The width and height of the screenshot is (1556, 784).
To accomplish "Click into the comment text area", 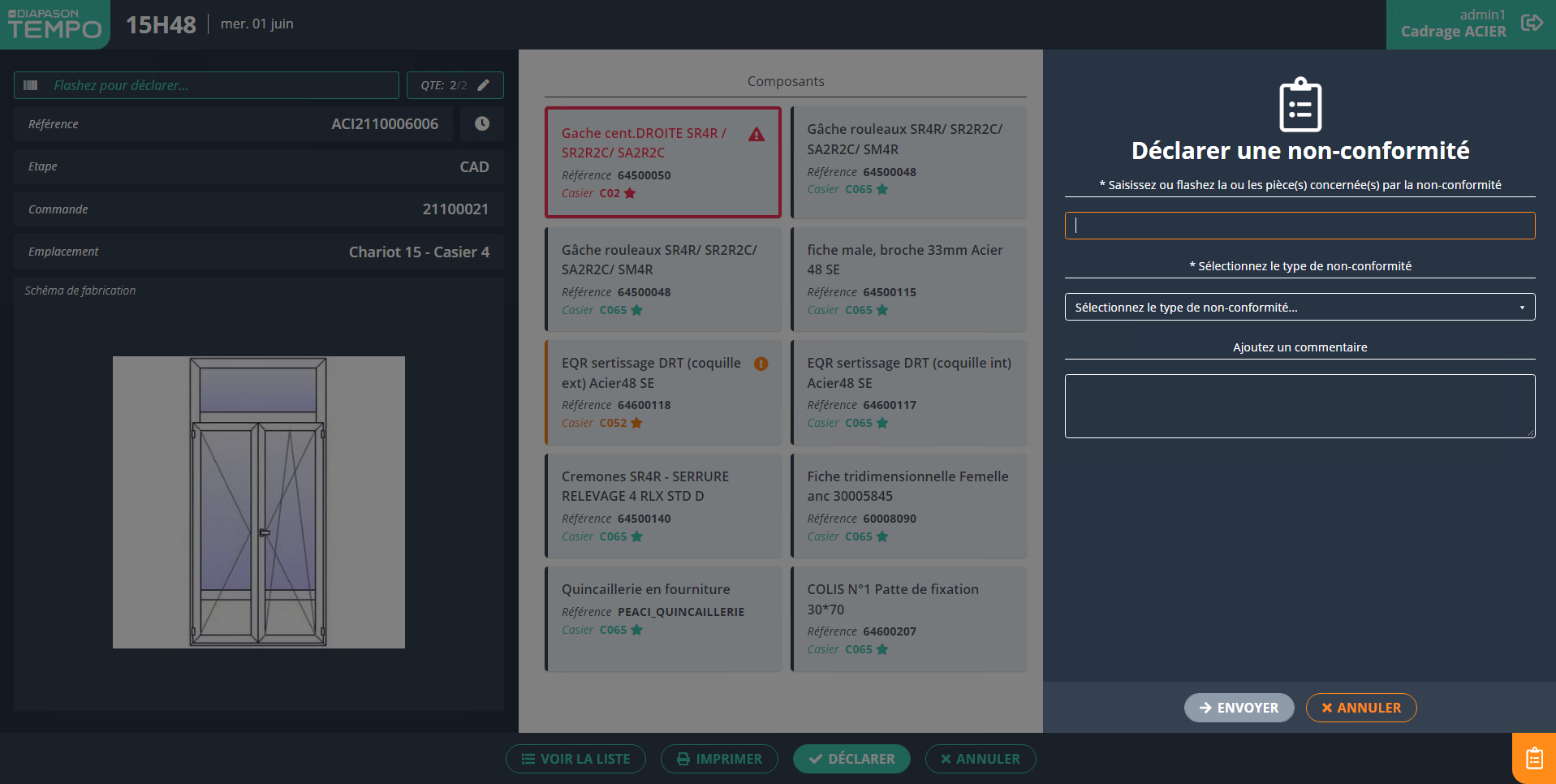I will pos(1300,406).
